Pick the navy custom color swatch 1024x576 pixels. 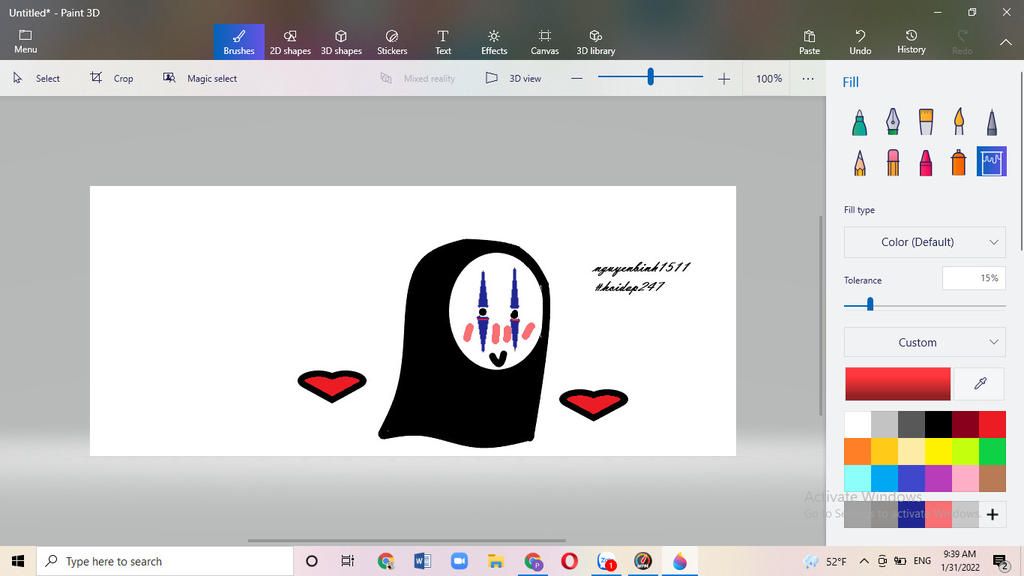911,515
